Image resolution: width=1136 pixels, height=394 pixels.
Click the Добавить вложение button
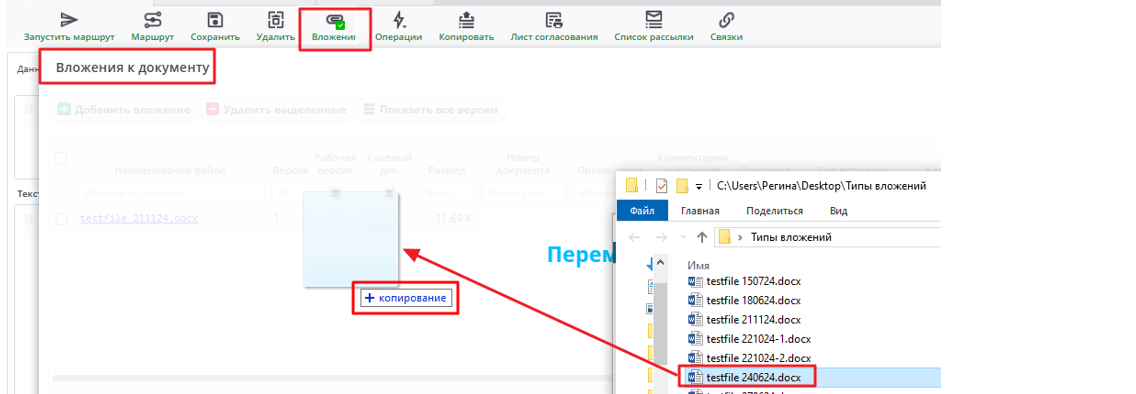click(x=124, y=110)
